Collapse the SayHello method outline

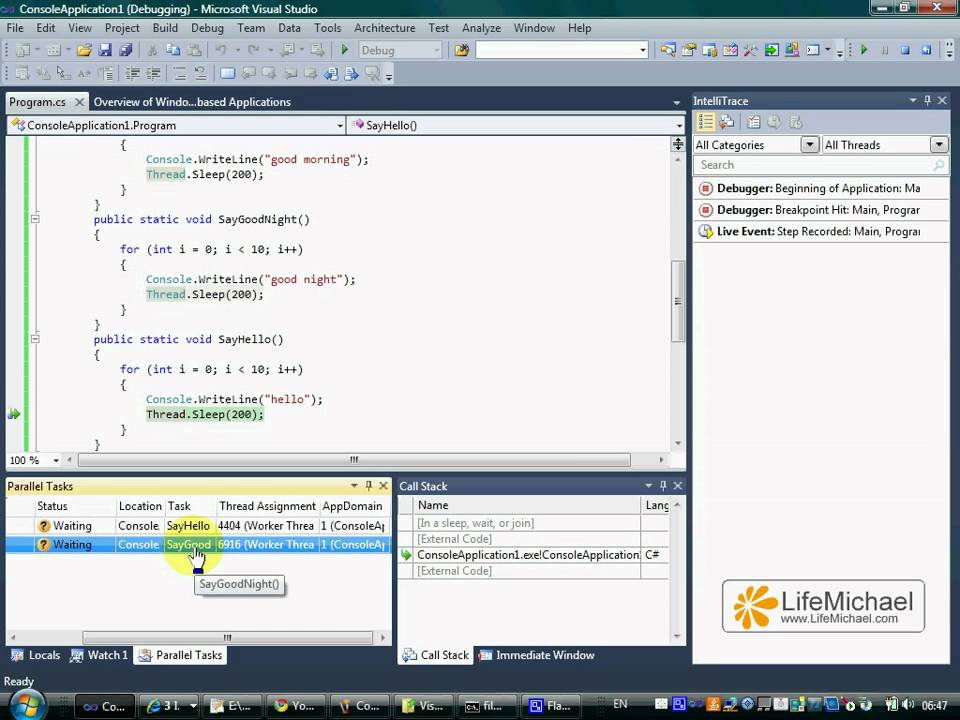(x=35, y=339)
